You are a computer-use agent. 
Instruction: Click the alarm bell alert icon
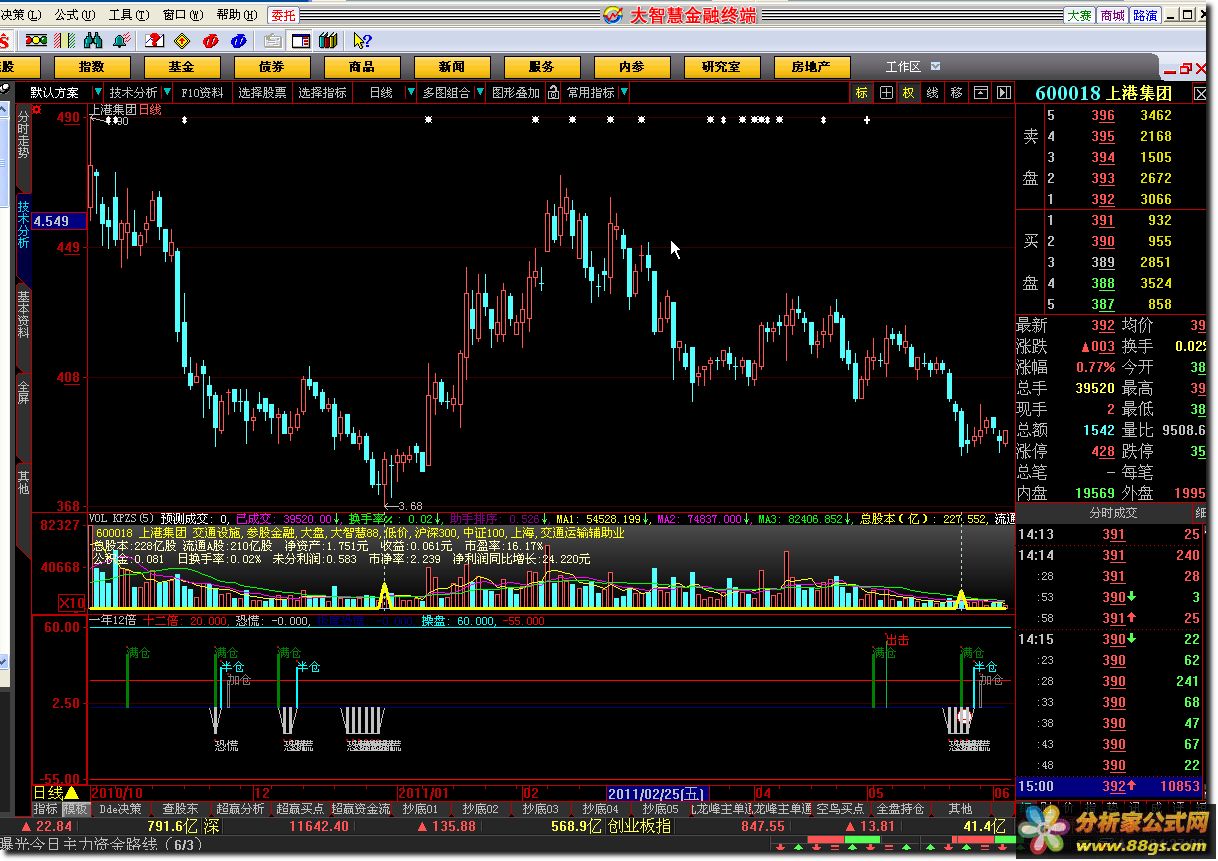click(x=122, y=41)
